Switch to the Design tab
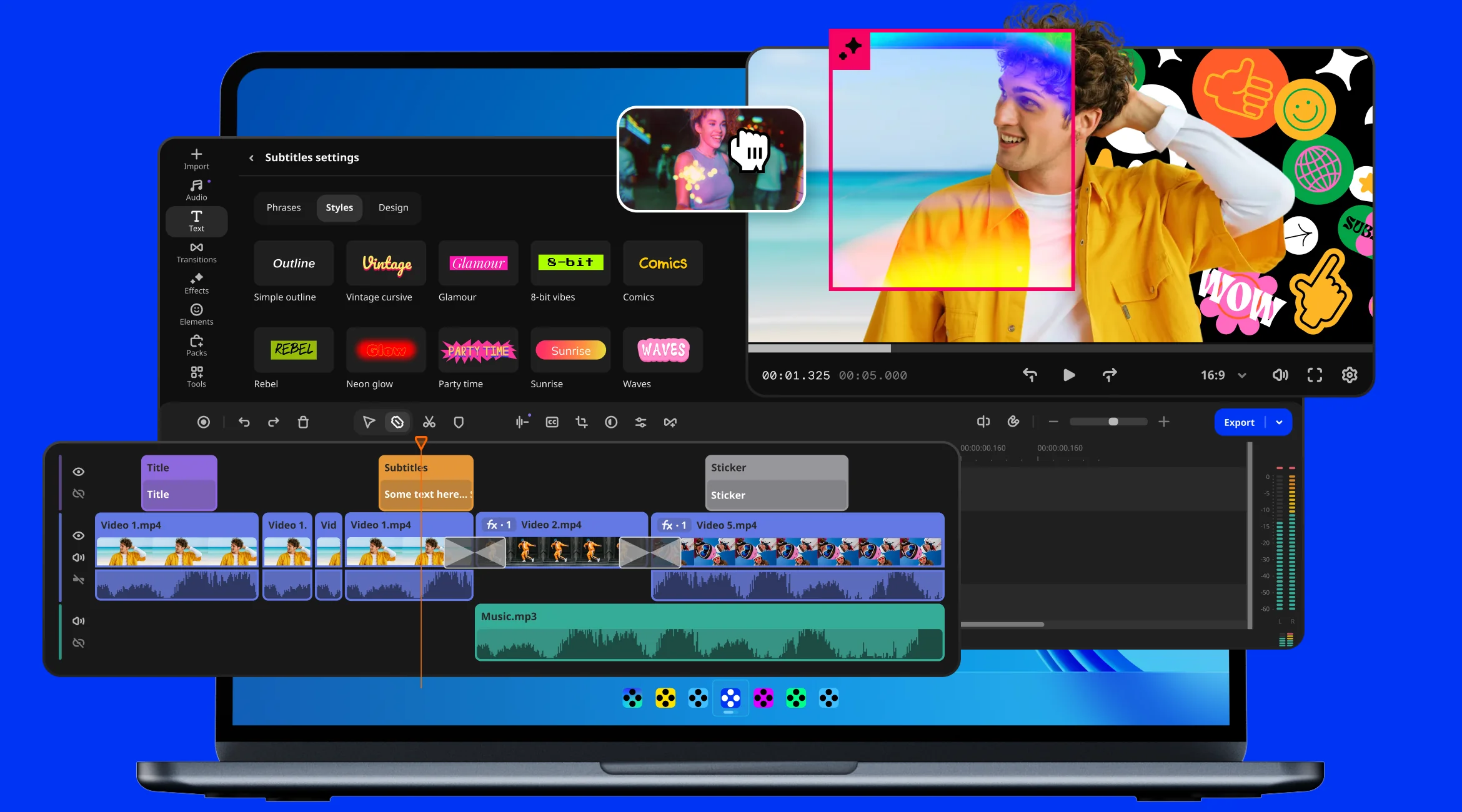This screenshot has height=812, width=1462. pos(393,207)
